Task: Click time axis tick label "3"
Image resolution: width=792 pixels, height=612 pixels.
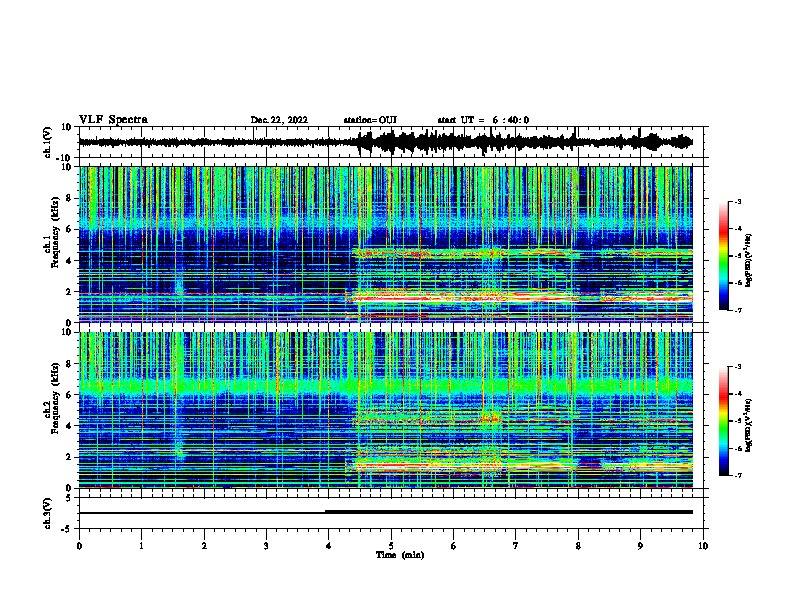Action: [266, 546]
